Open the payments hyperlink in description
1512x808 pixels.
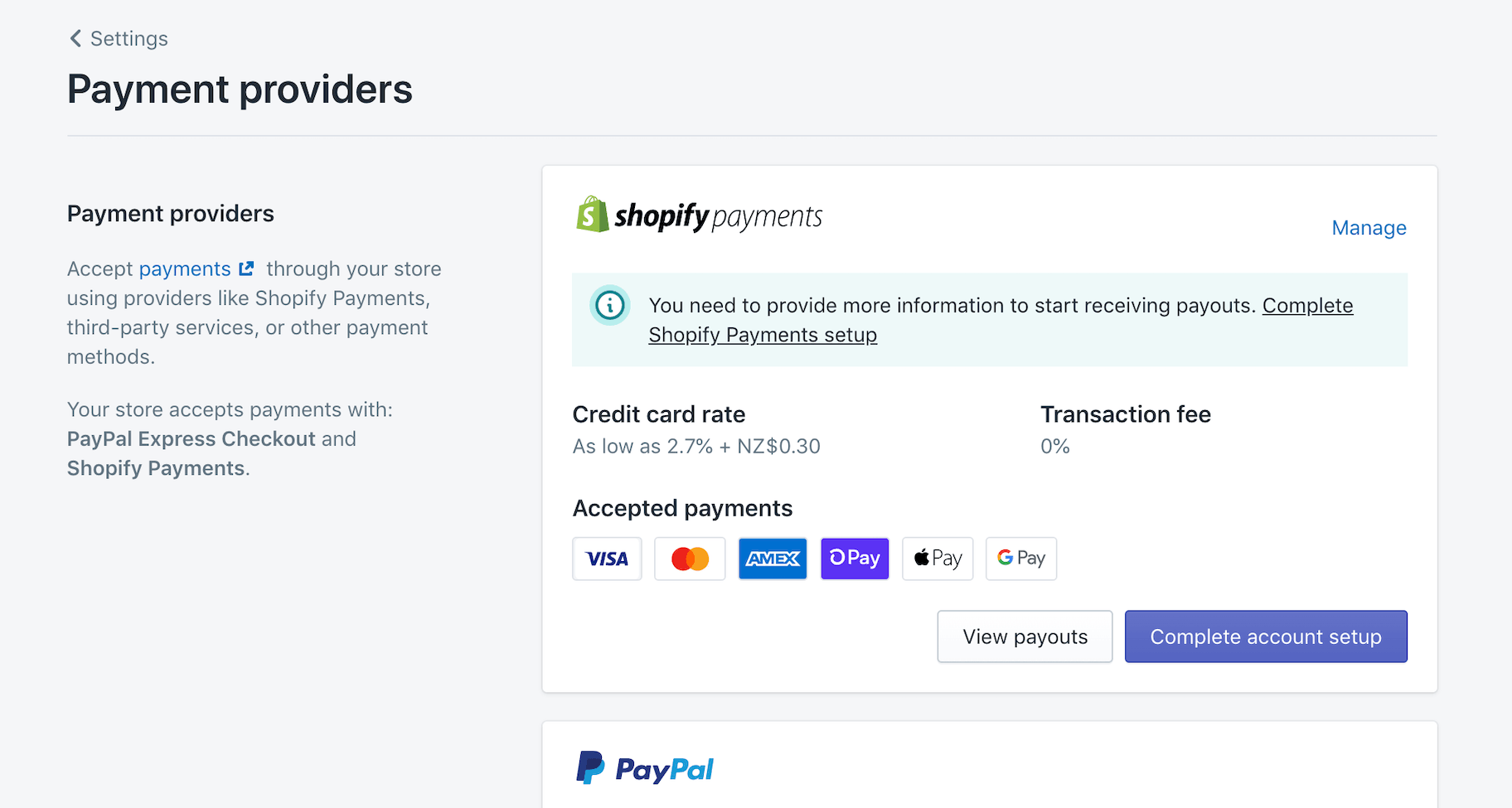click(185, 268)
